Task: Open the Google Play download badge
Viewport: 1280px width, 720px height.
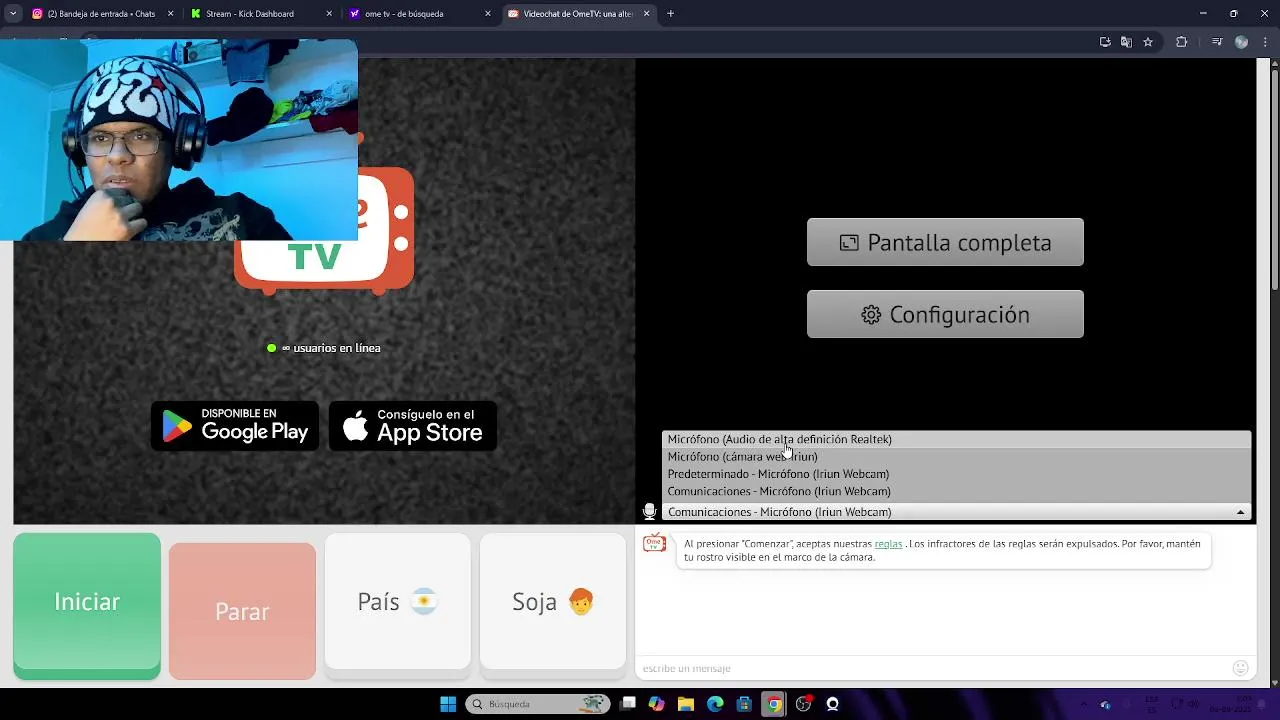Action: pos(235,426)
